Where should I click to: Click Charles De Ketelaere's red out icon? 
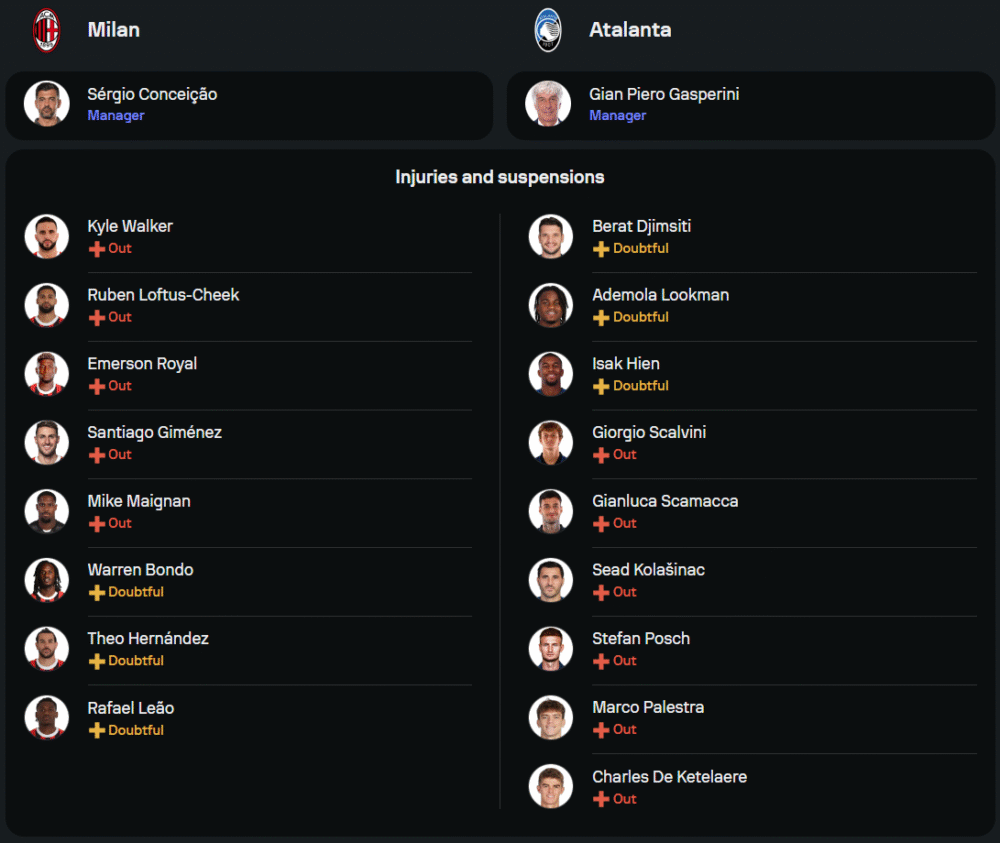601,799
